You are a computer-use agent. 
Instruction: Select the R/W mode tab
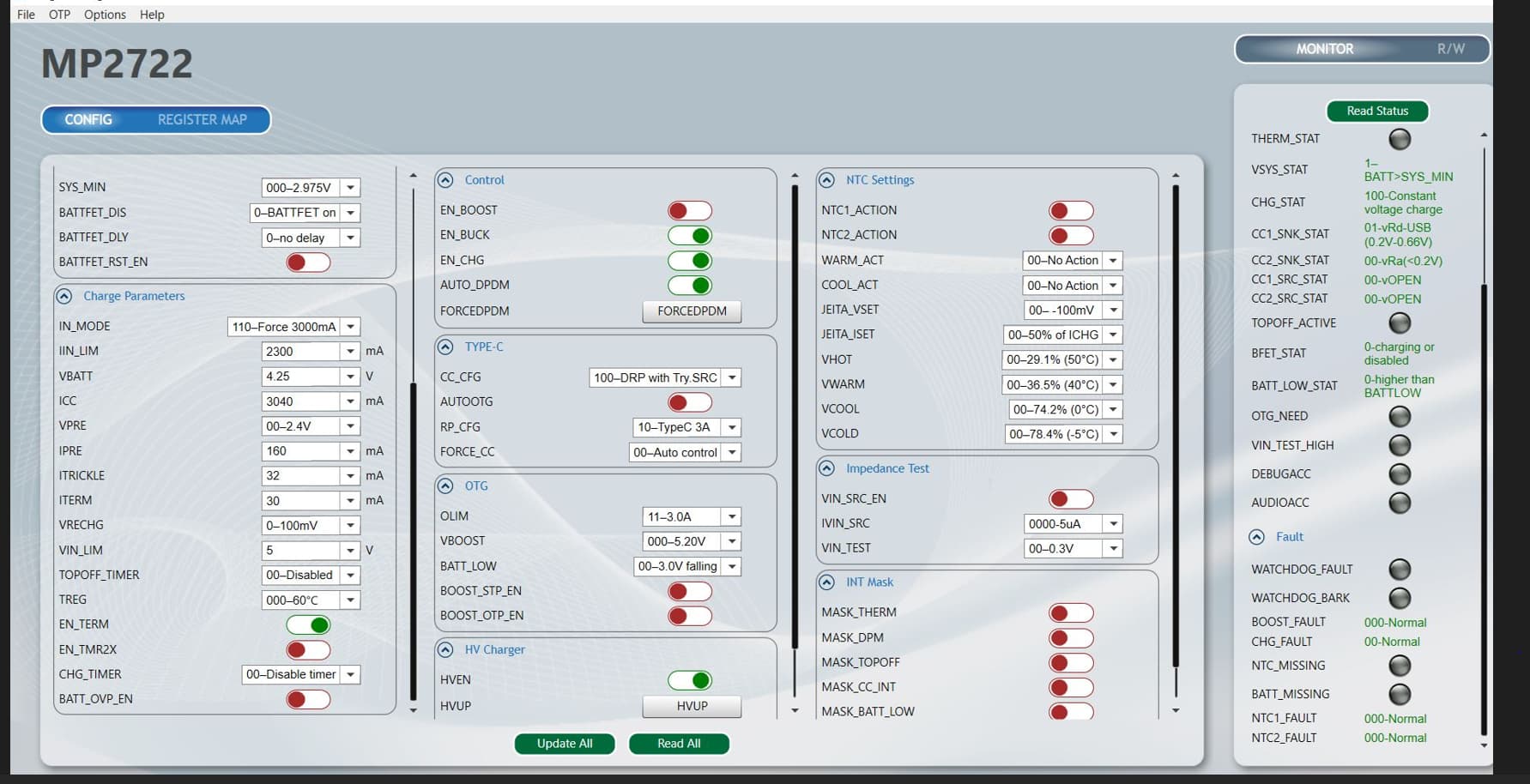(x=1451, y=49)
